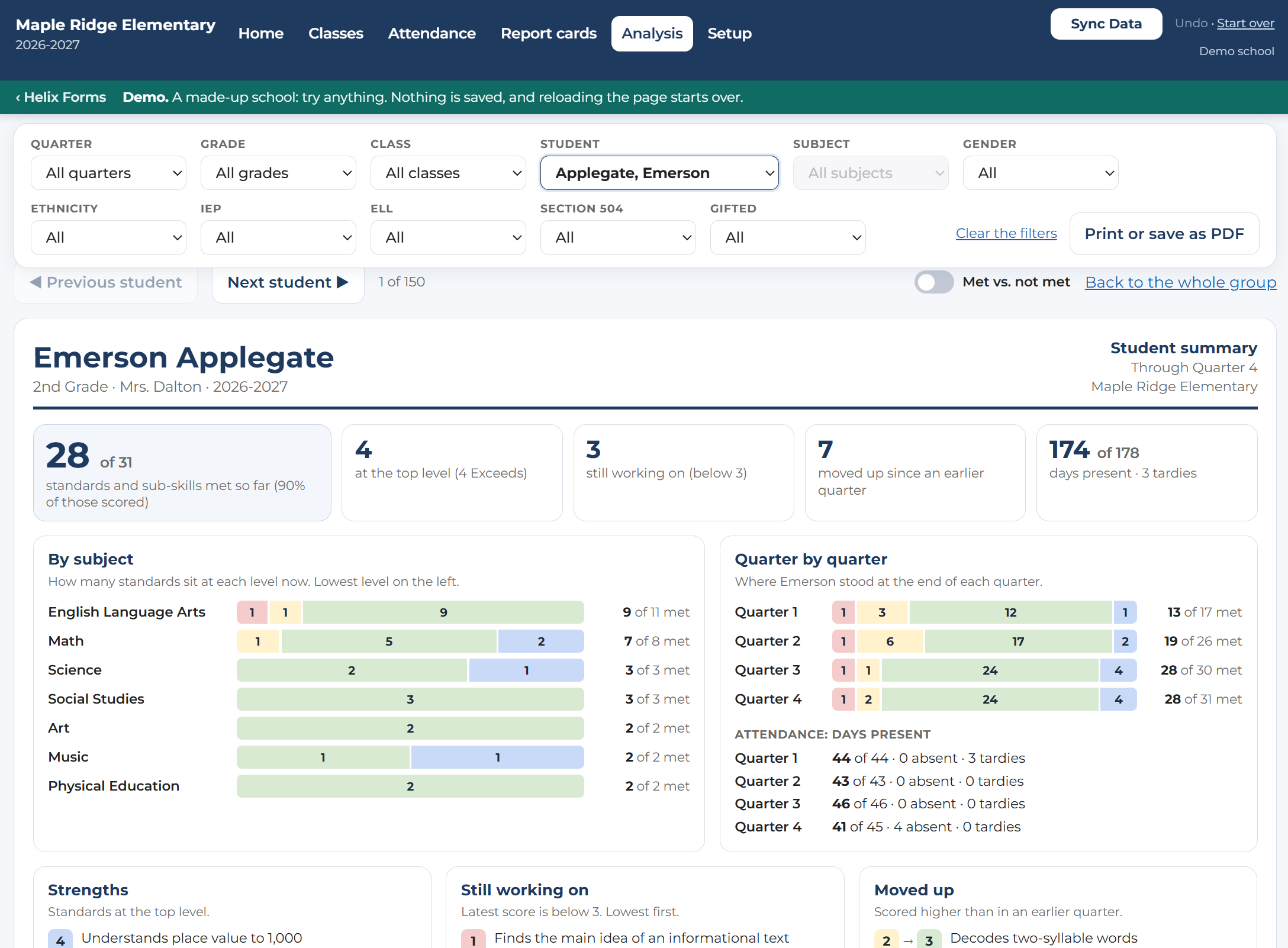Open the Grade filter dropdown
Viewport: 1288px width, 948px height.
[278, 173]
